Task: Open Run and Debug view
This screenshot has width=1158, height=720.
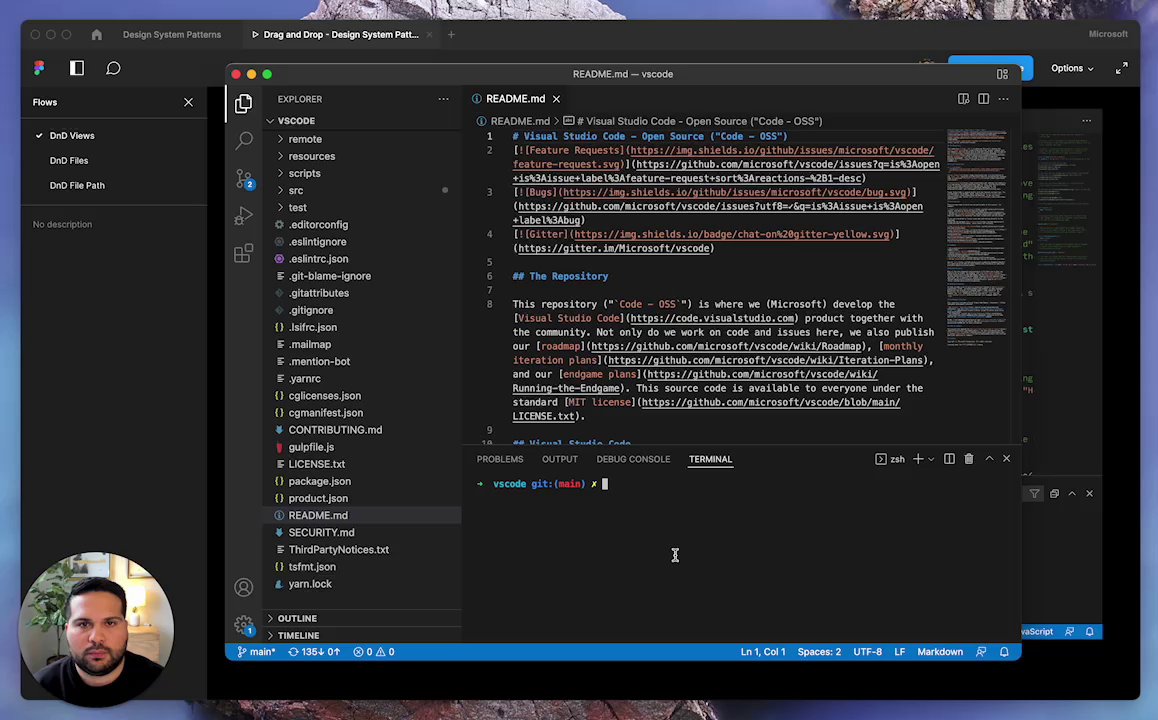Action: point(243,216)
